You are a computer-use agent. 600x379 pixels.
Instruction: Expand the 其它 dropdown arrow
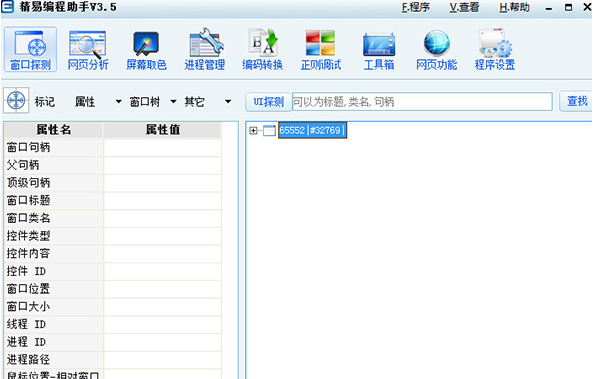click(228, 102)
